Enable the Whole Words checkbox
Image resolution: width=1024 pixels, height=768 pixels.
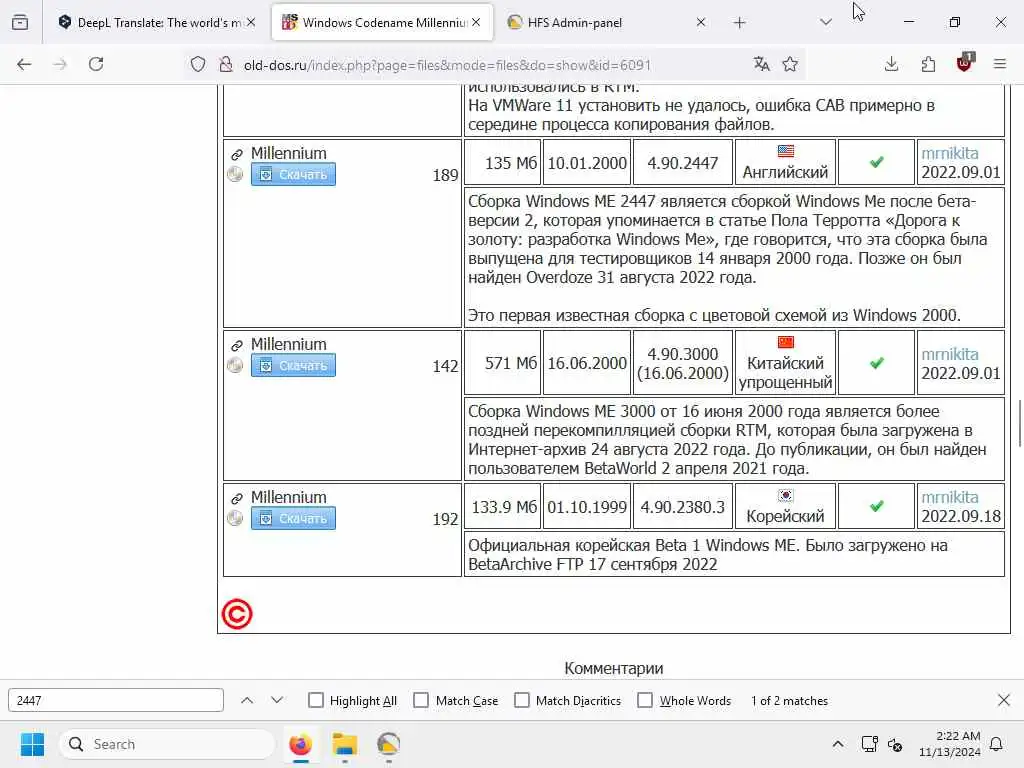[x=645, y=700]
